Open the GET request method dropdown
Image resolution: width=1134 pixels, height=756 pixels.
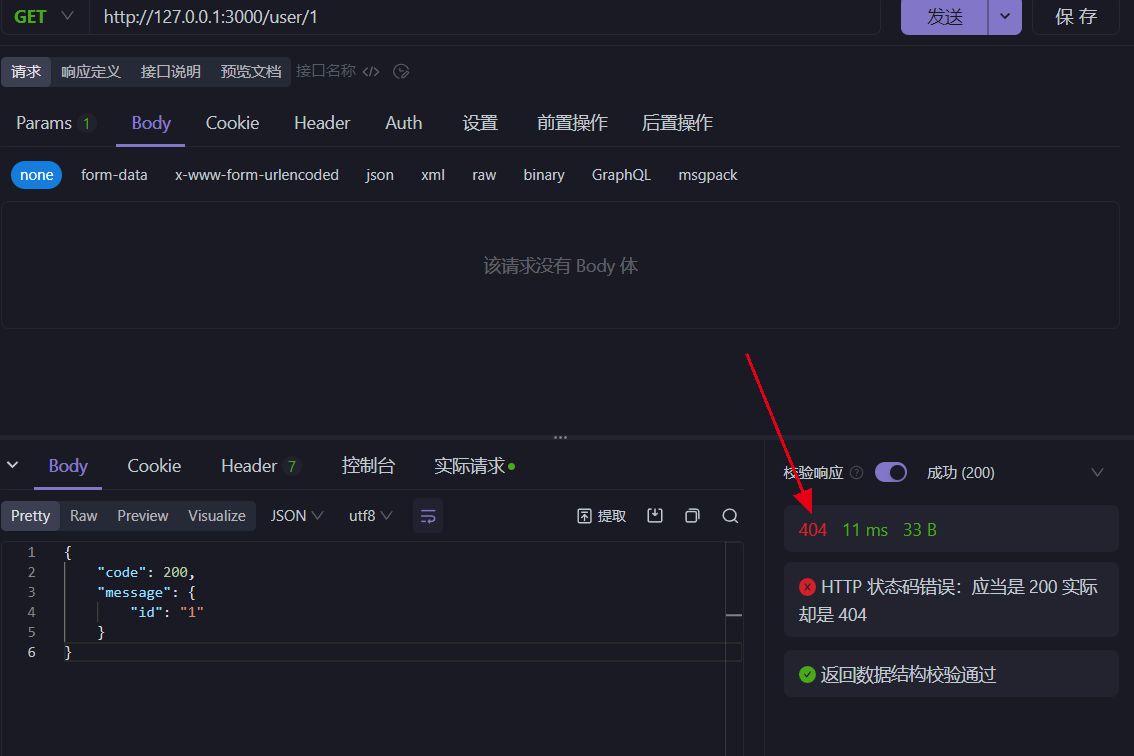tap(44, 16)
